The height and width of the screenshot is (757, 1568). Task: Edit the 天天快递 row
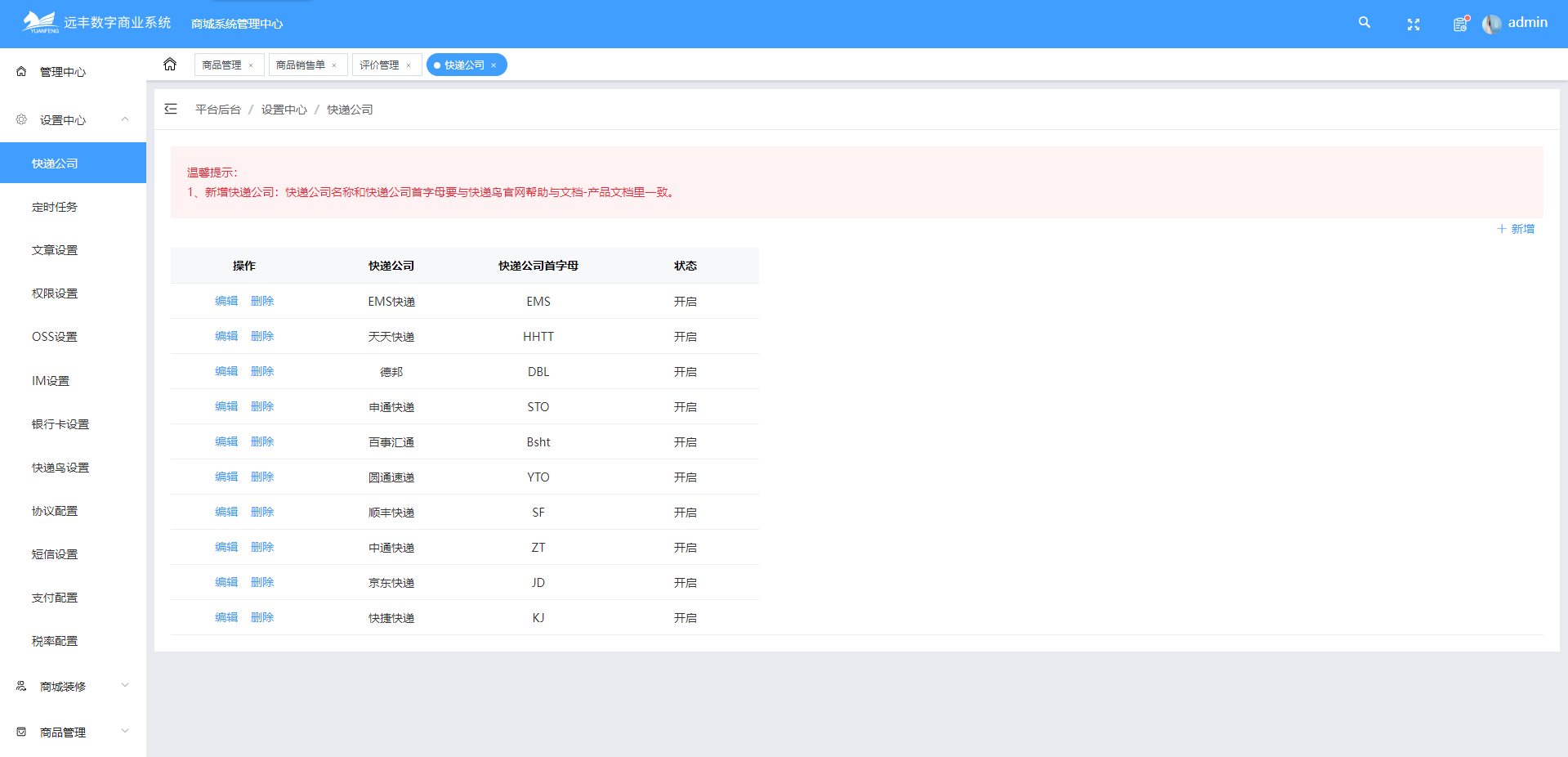point(226,336)
